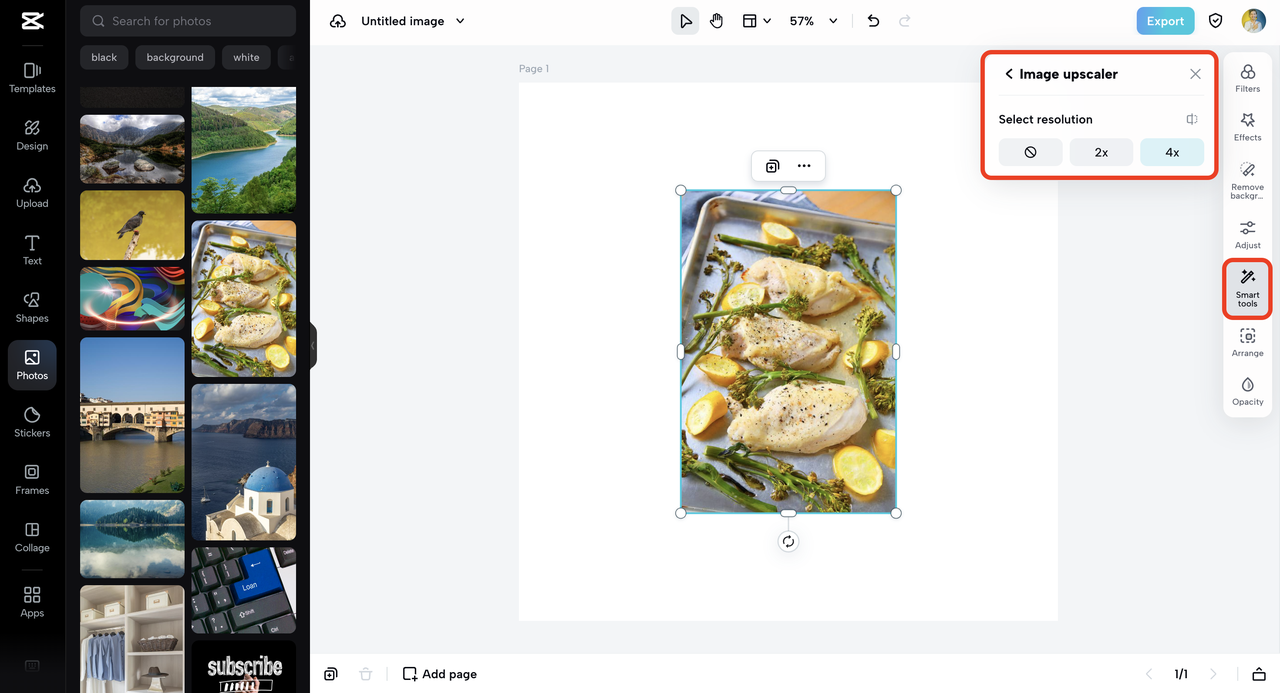Click the Export button
Viewport: 1280px width, 693px height.
1165,21
